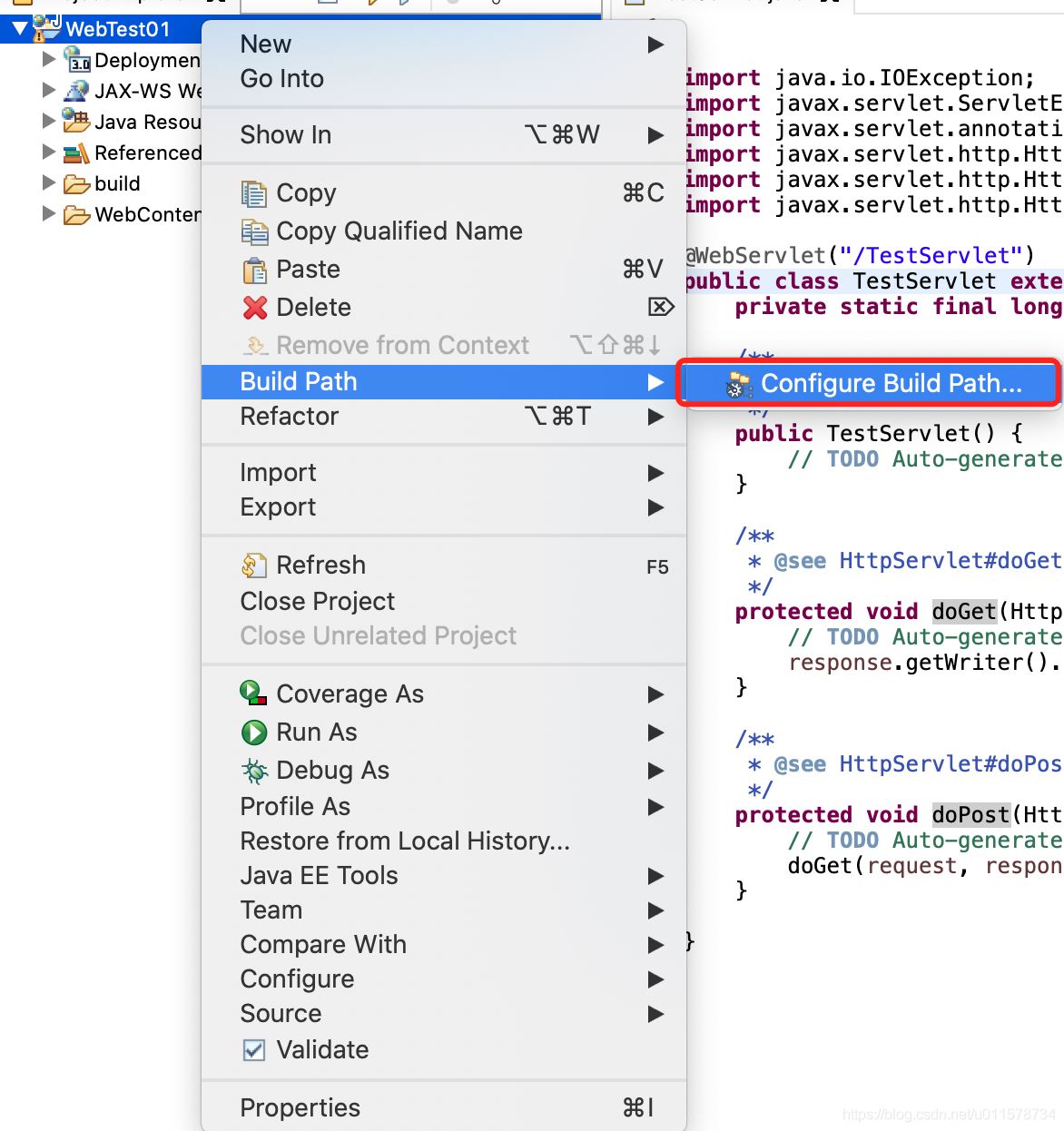The width and height of the screenshot is (1064, 1131).
Task: Click the Copy Qualified Name icon
Action: tap(254, 231)
